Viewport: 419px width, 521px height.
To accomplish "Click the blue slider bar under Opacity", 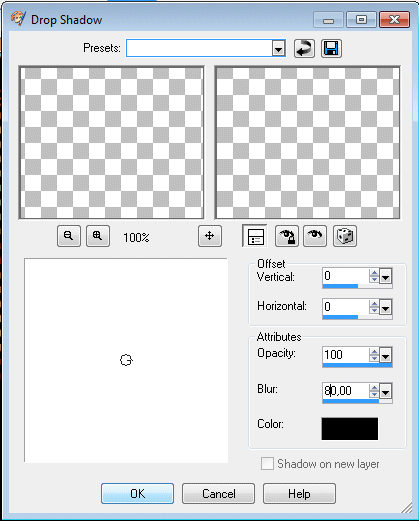I will point(357,365).
